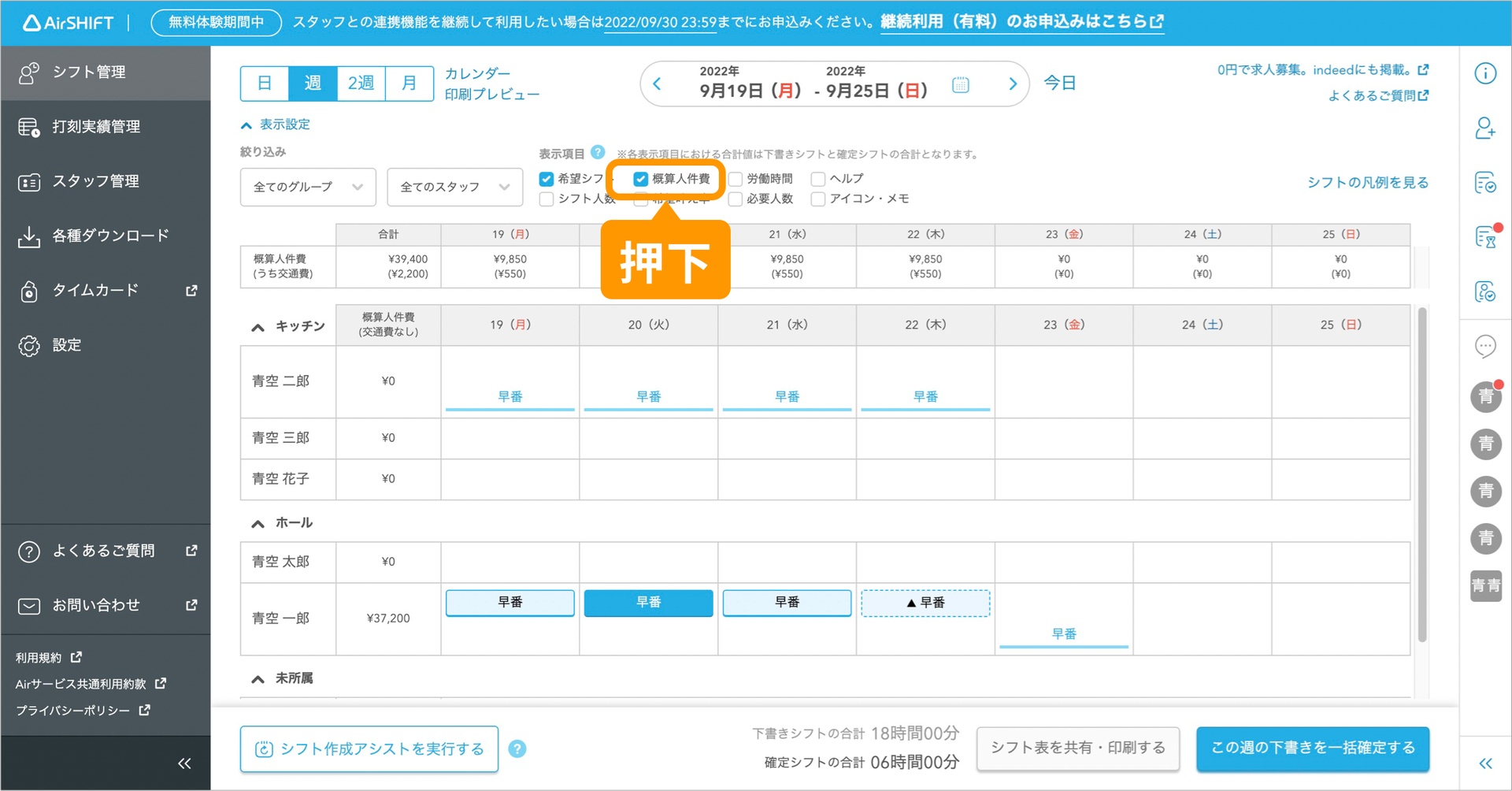The width and height of the screenshot is (1512, 791).
Task: Check the アイコン・メモ option
Action: (x=817, y=199)
